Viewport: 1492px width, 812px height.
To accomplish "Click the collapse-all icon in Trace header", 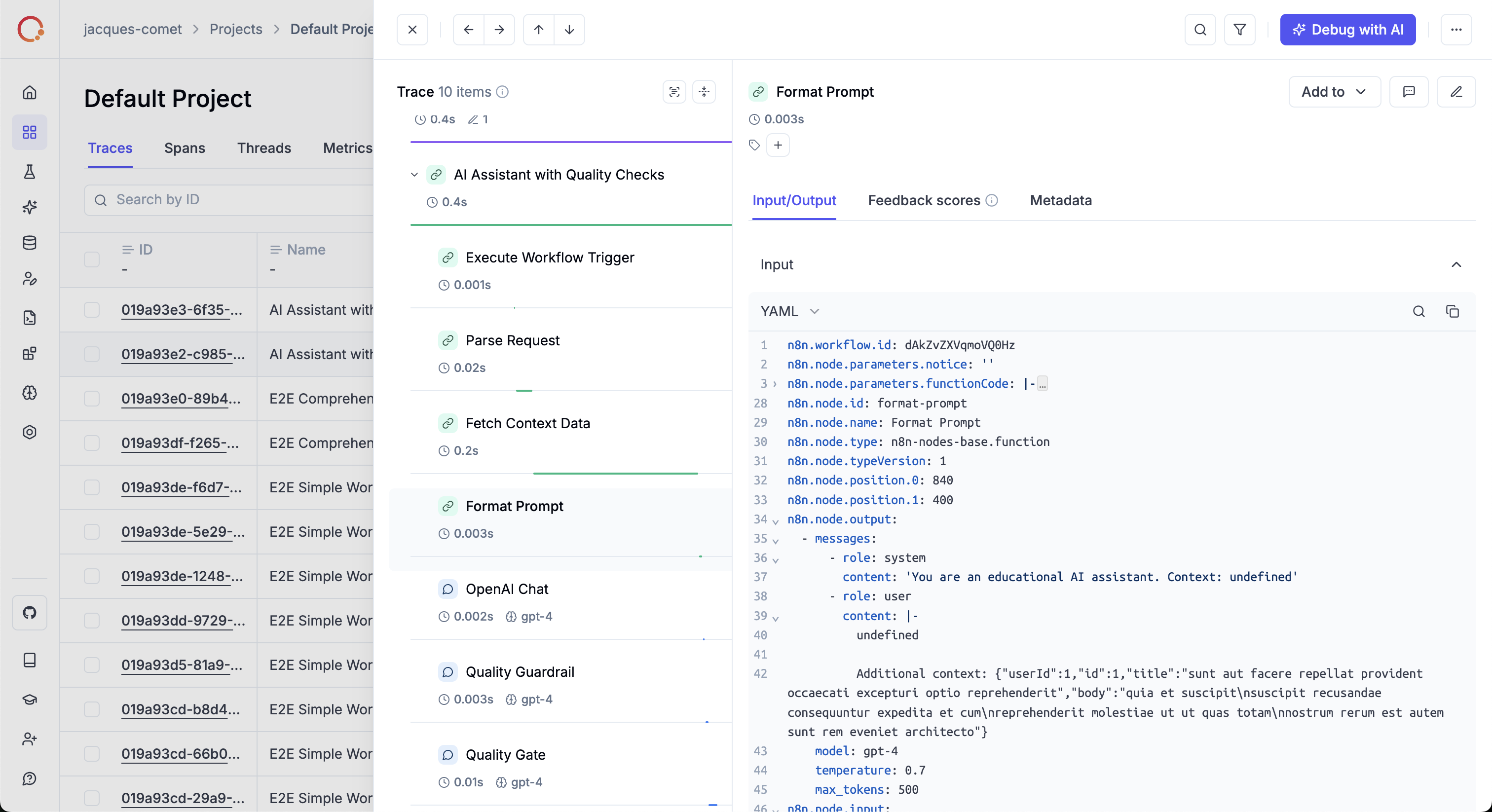I will pos(704,91).
